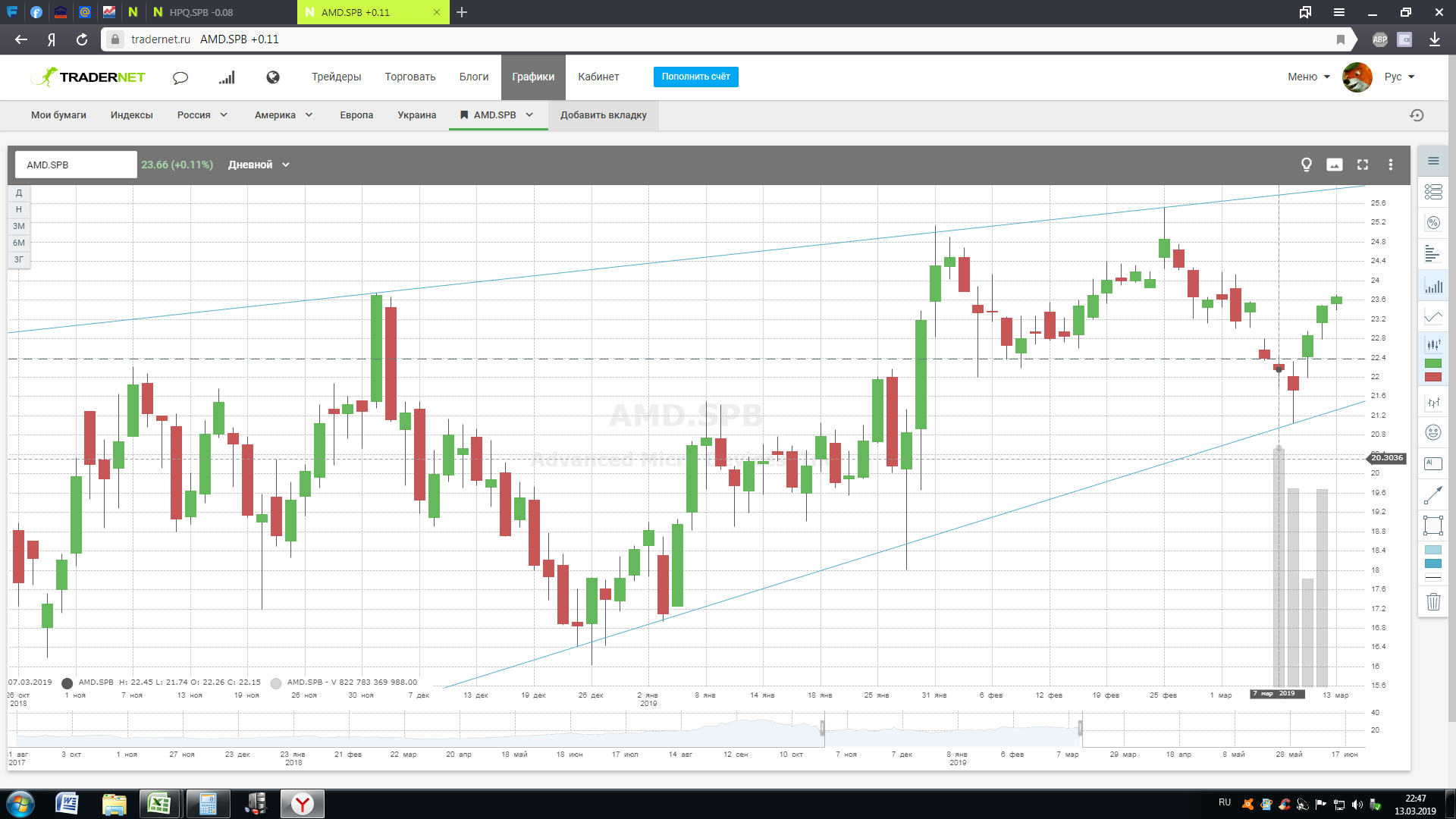Viewport: 1456px width, 819px height.
Task: Switch to Индексы tab
Action: 132,115
